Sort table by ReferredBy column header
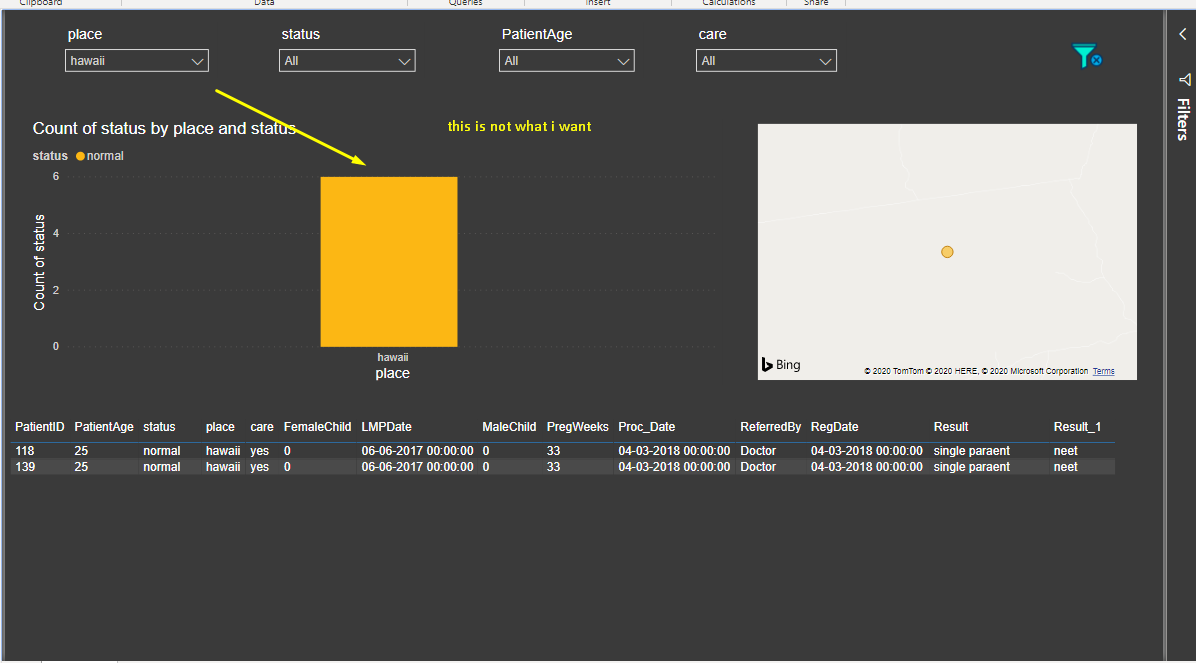This screenshot has width=1196, height=663. click(770, 427)
